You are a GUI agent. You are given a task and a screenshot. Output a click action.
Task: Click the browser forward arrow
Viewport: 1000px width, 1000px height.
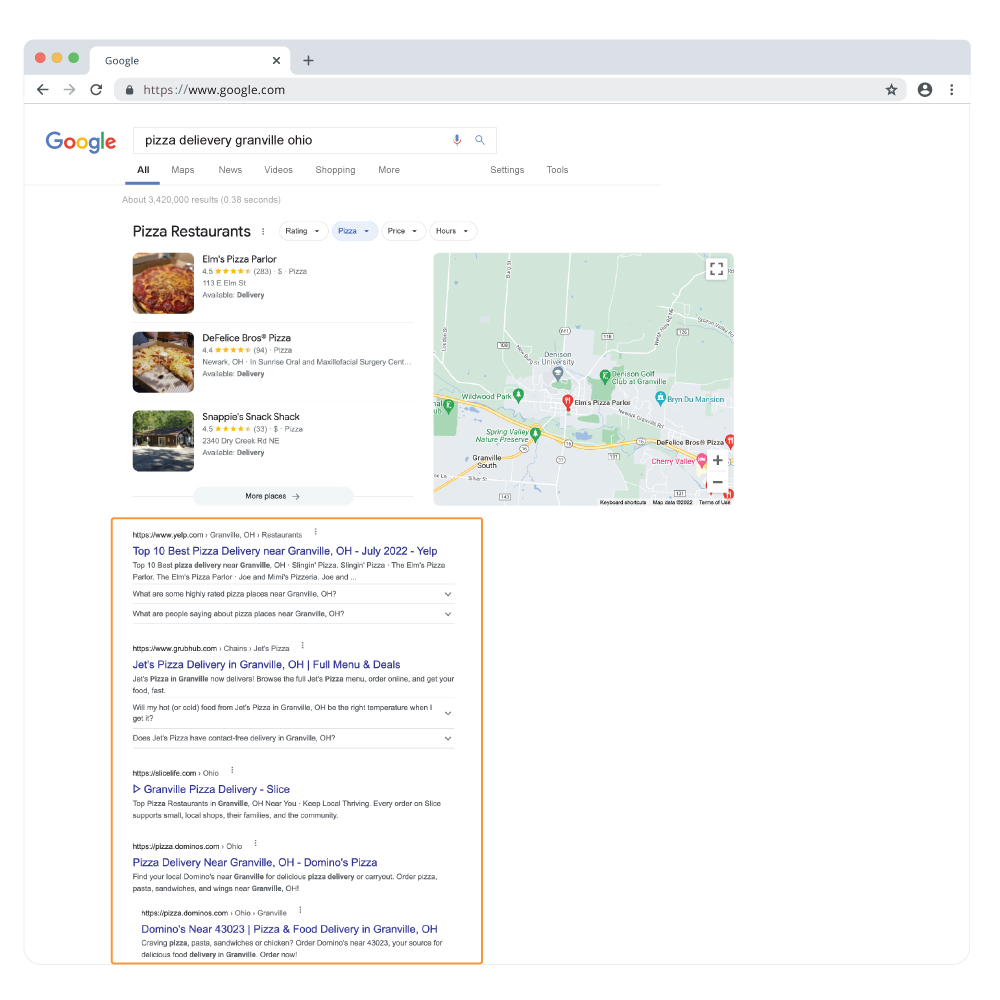tap(70, 90)
